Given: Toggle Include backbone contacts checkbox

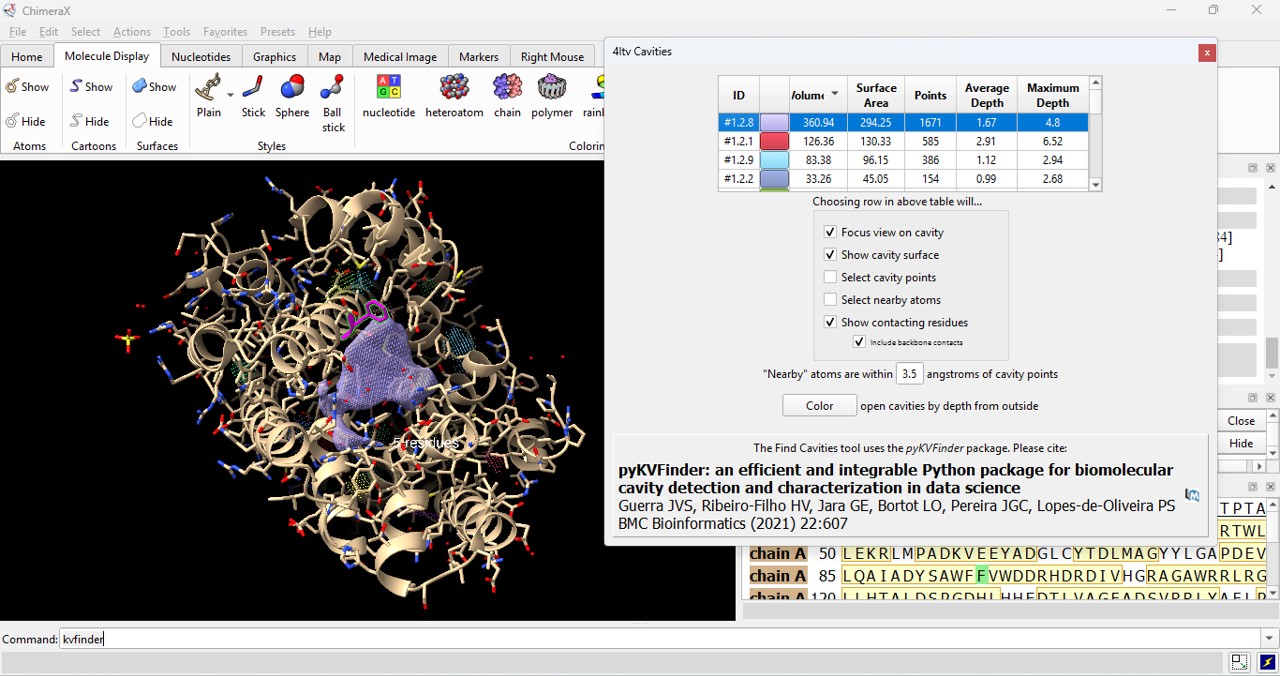Looking at the screenshot, I should pyautogui.click(x=859, y=342).
